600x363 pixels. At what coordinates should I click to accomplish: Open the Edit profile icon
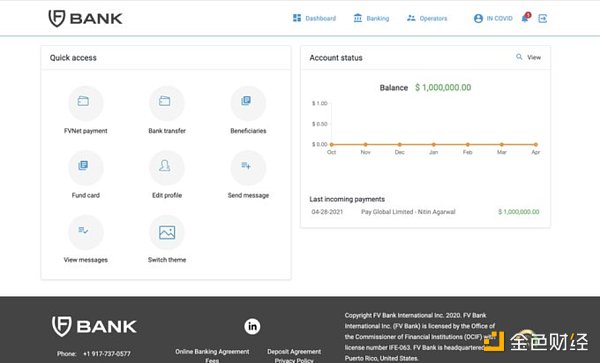tap(166, 168)
